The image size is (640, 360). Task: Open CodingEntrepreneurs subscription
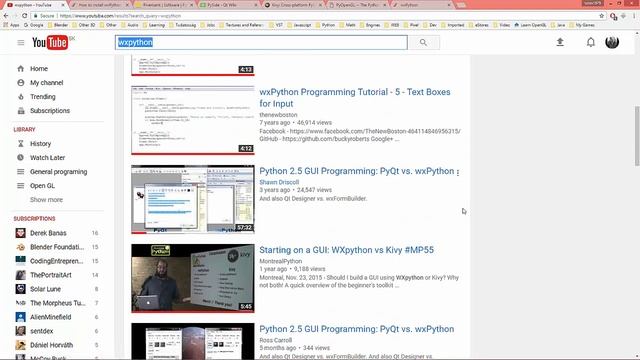pos(58,261)
